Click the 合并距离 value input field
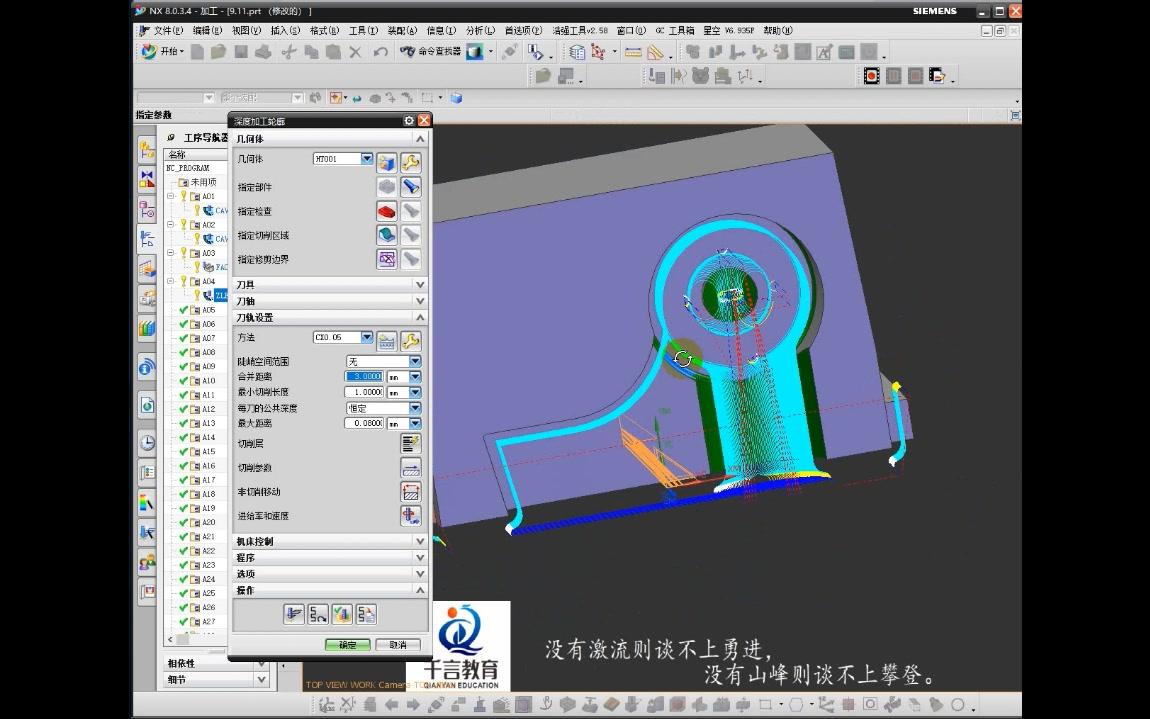The width and height of the screenshot is (1150, 719). coord(365,376)
